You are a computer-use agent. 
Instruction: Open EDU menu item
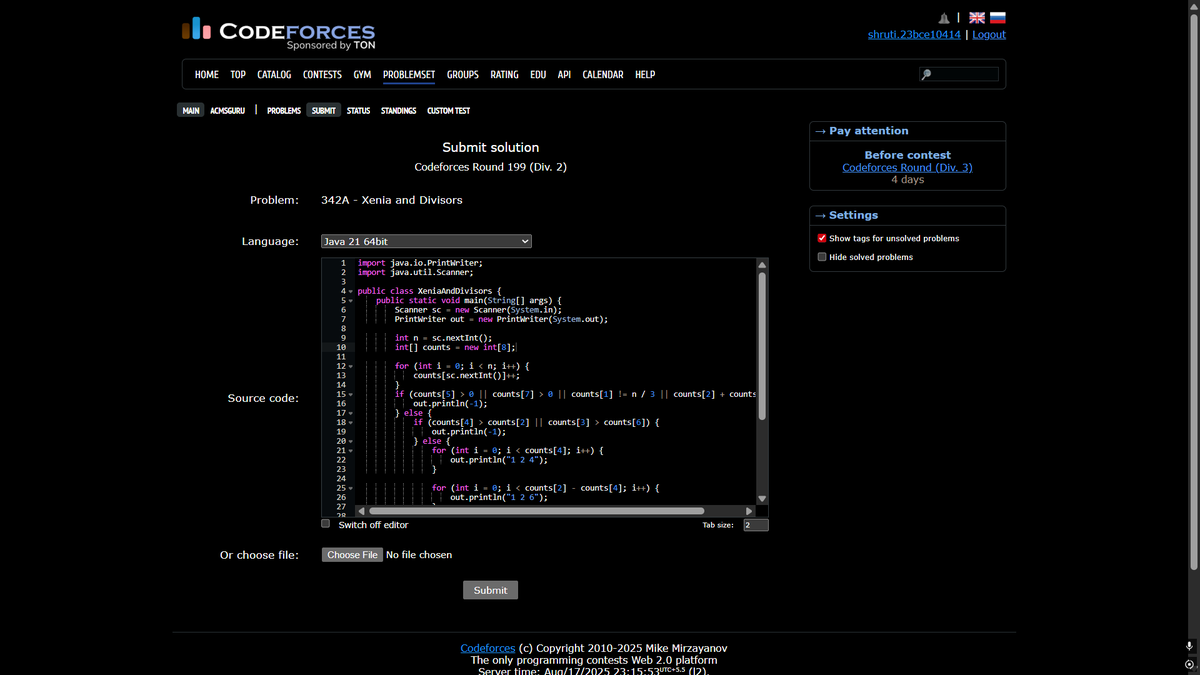coord(538,75)
